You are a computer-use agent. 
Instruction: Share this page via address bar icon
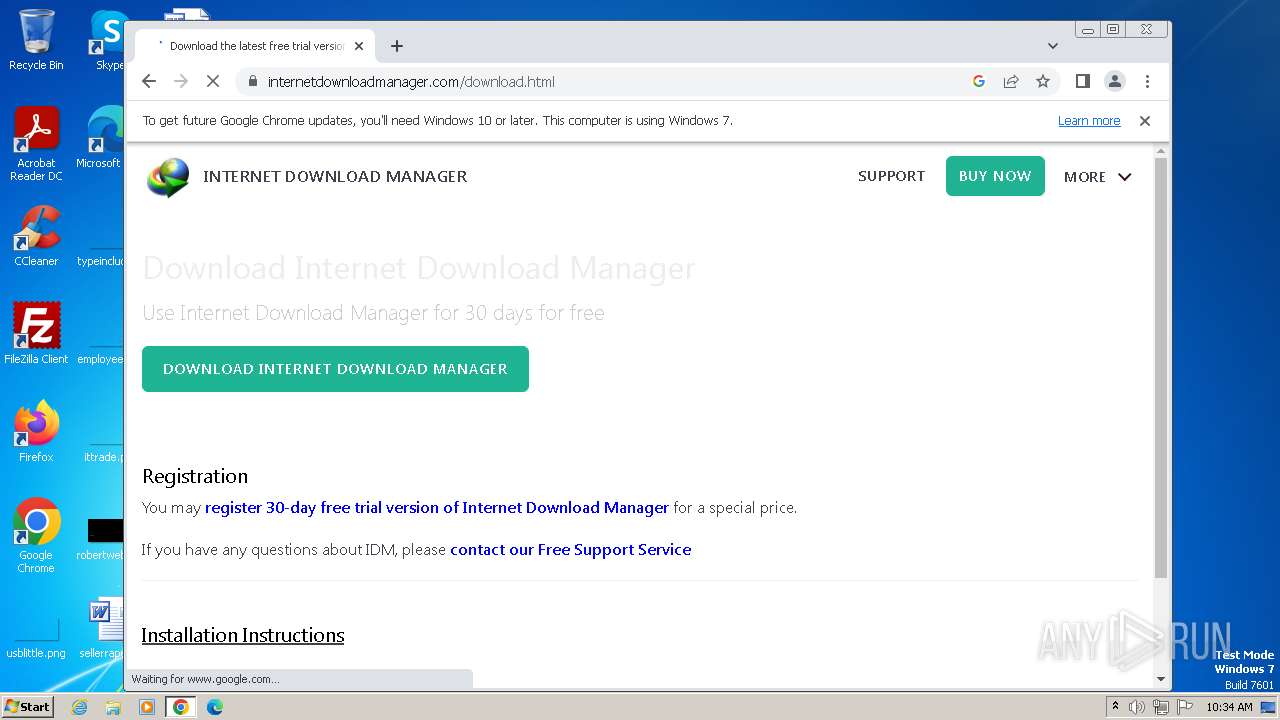click(x=1011, y=82)
